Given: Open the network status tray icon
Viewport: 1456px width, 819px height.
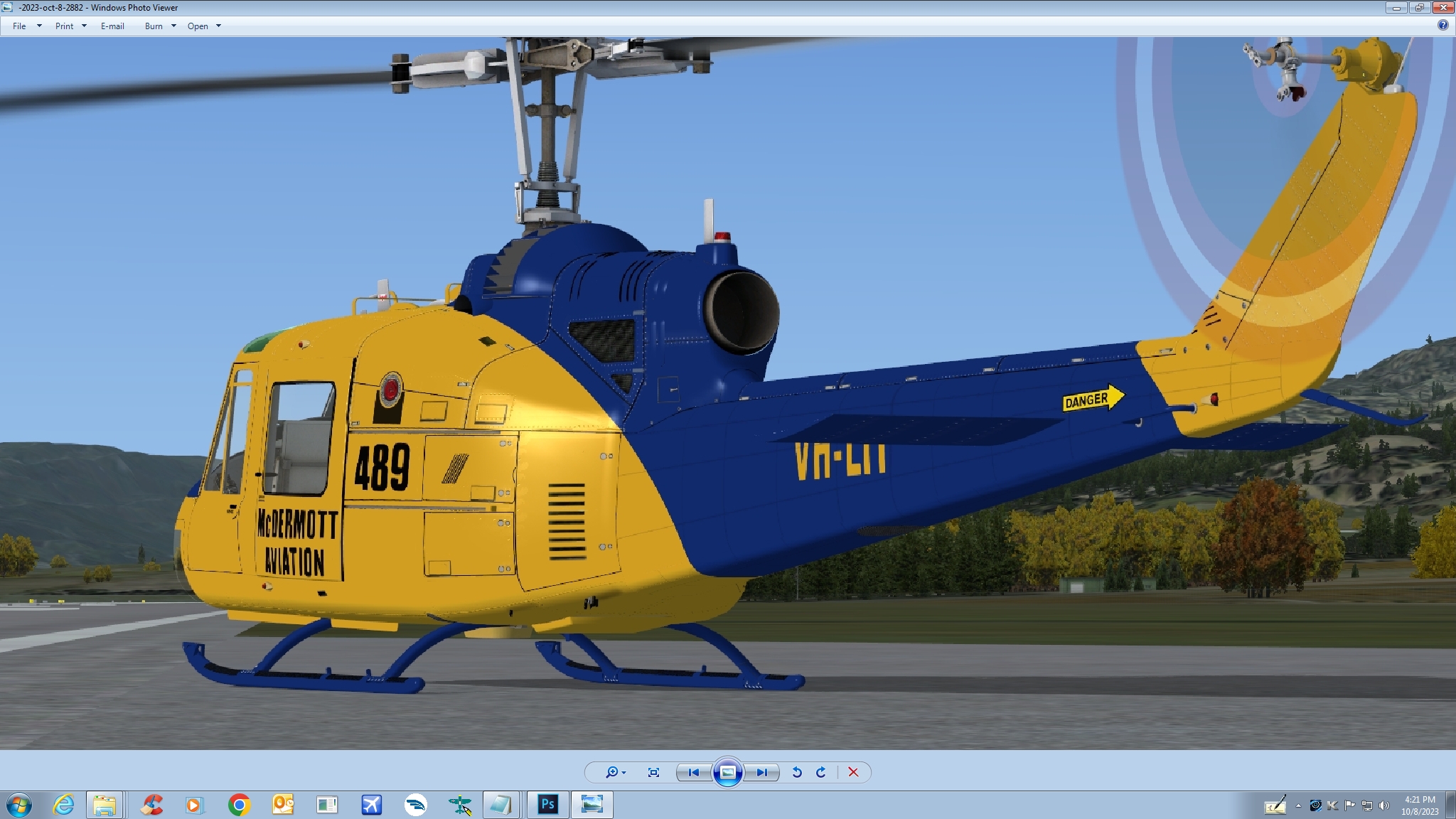Looking at the screenshot, I should click(1366, 805).
